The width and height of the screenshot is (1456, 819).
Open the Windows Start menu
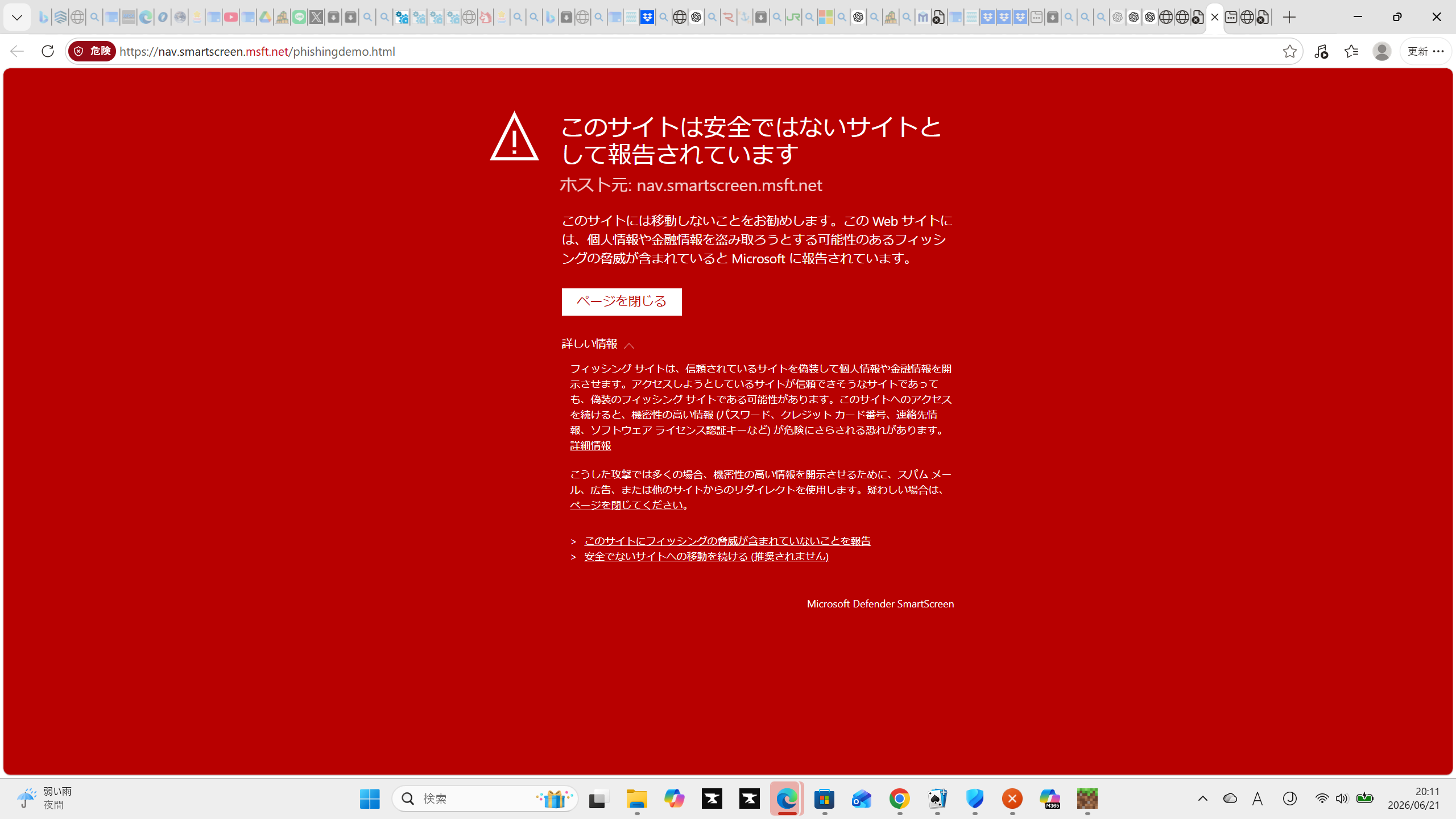pyautogui.click(x=370, y=799)
